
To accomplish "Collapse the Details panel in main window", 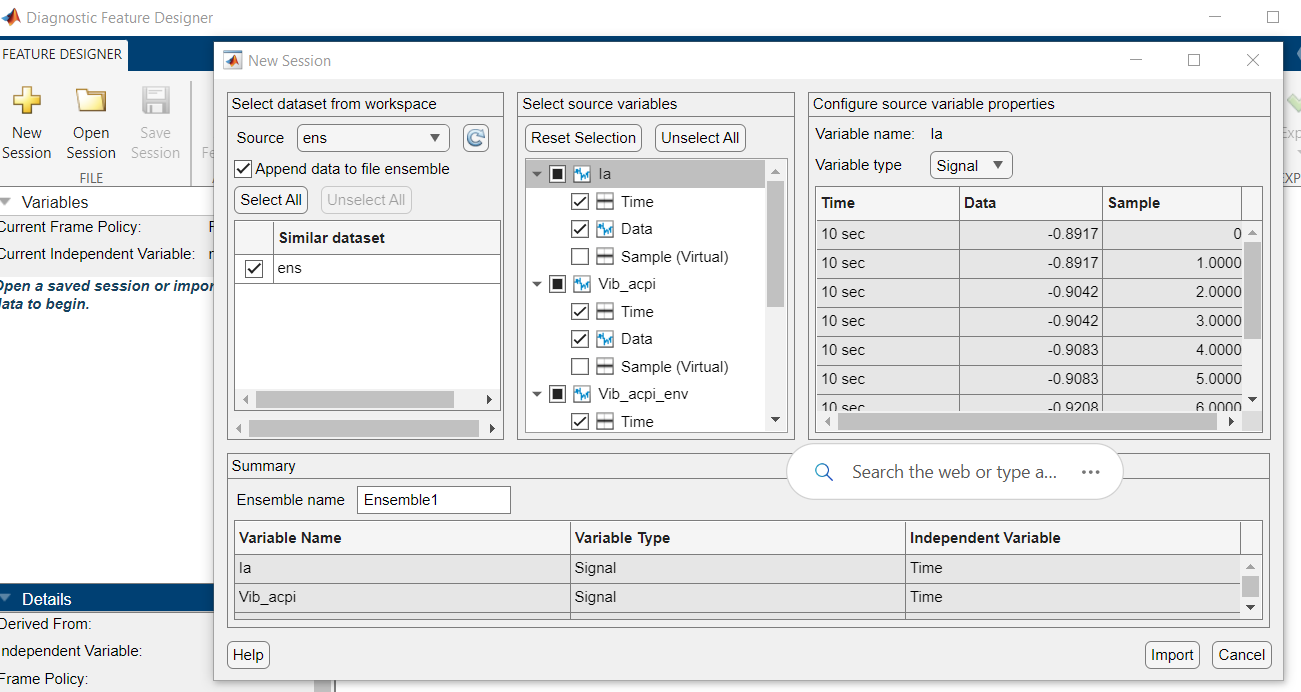I will [x=6, y=599].
